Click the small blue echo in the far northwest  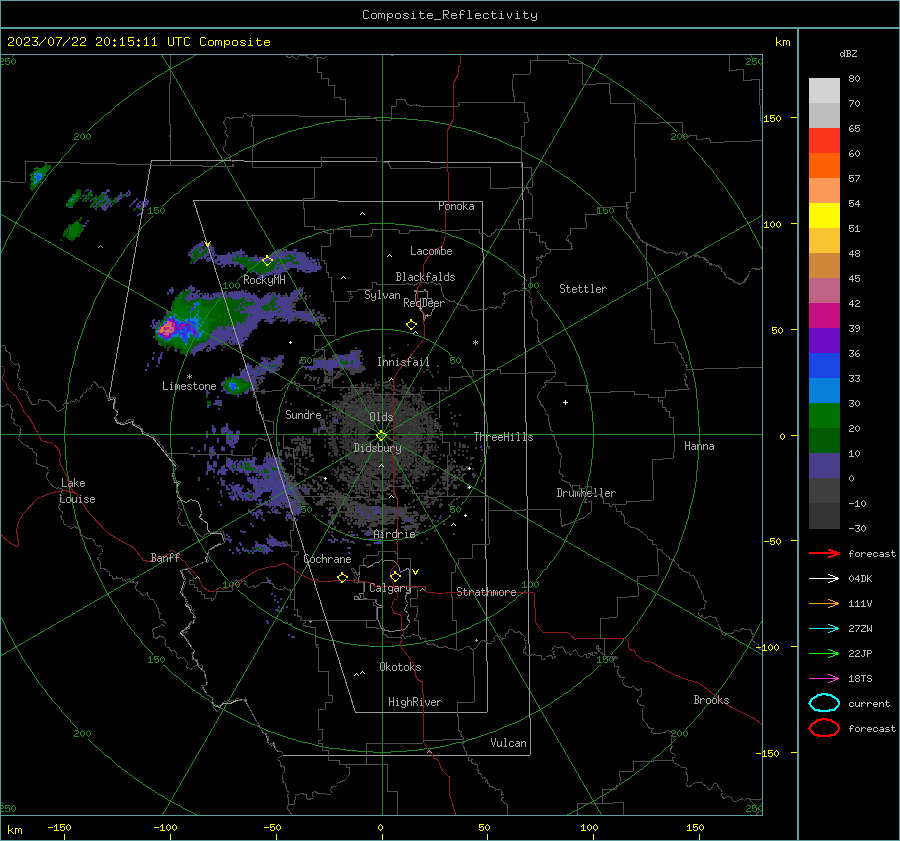tap(37, 177)
